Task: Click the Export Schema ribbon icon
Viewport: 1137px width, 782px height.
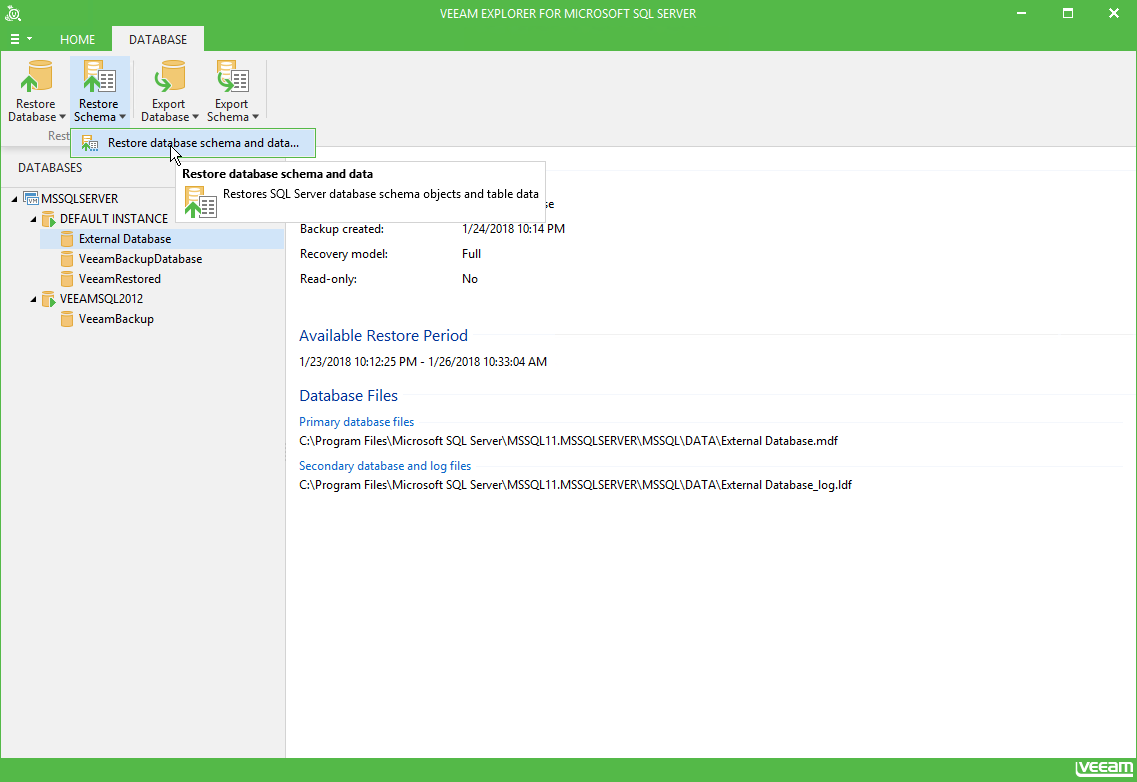Action: click(x=232, y=77)
